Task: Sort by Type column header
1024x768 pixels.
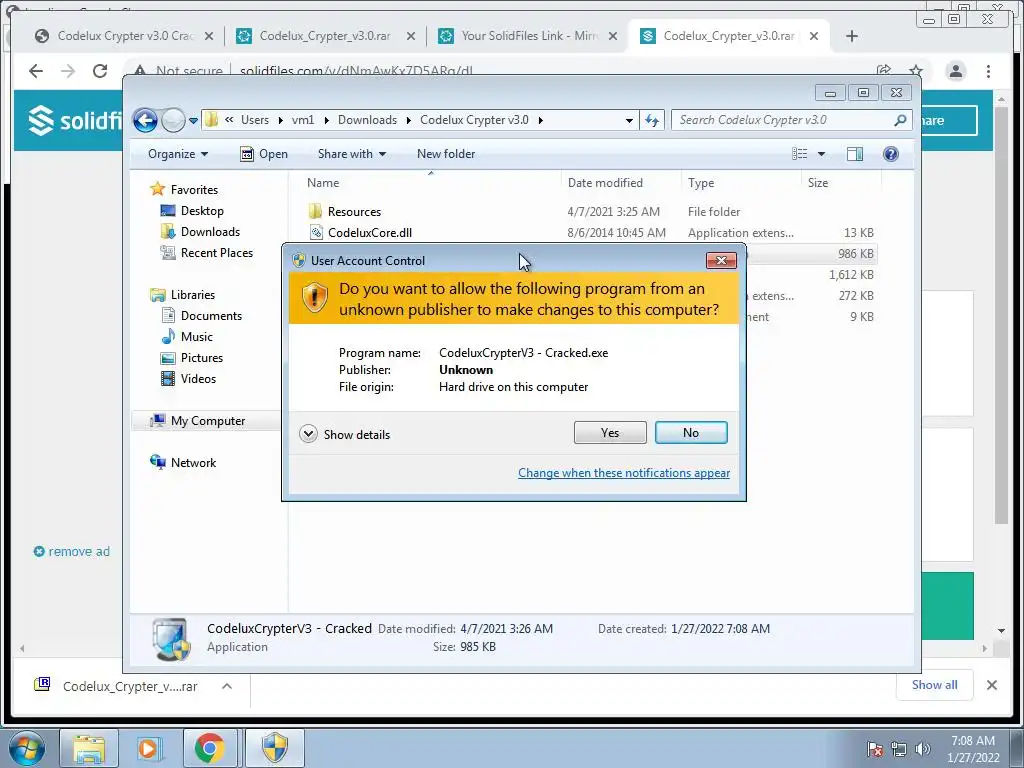Action: 701,183
